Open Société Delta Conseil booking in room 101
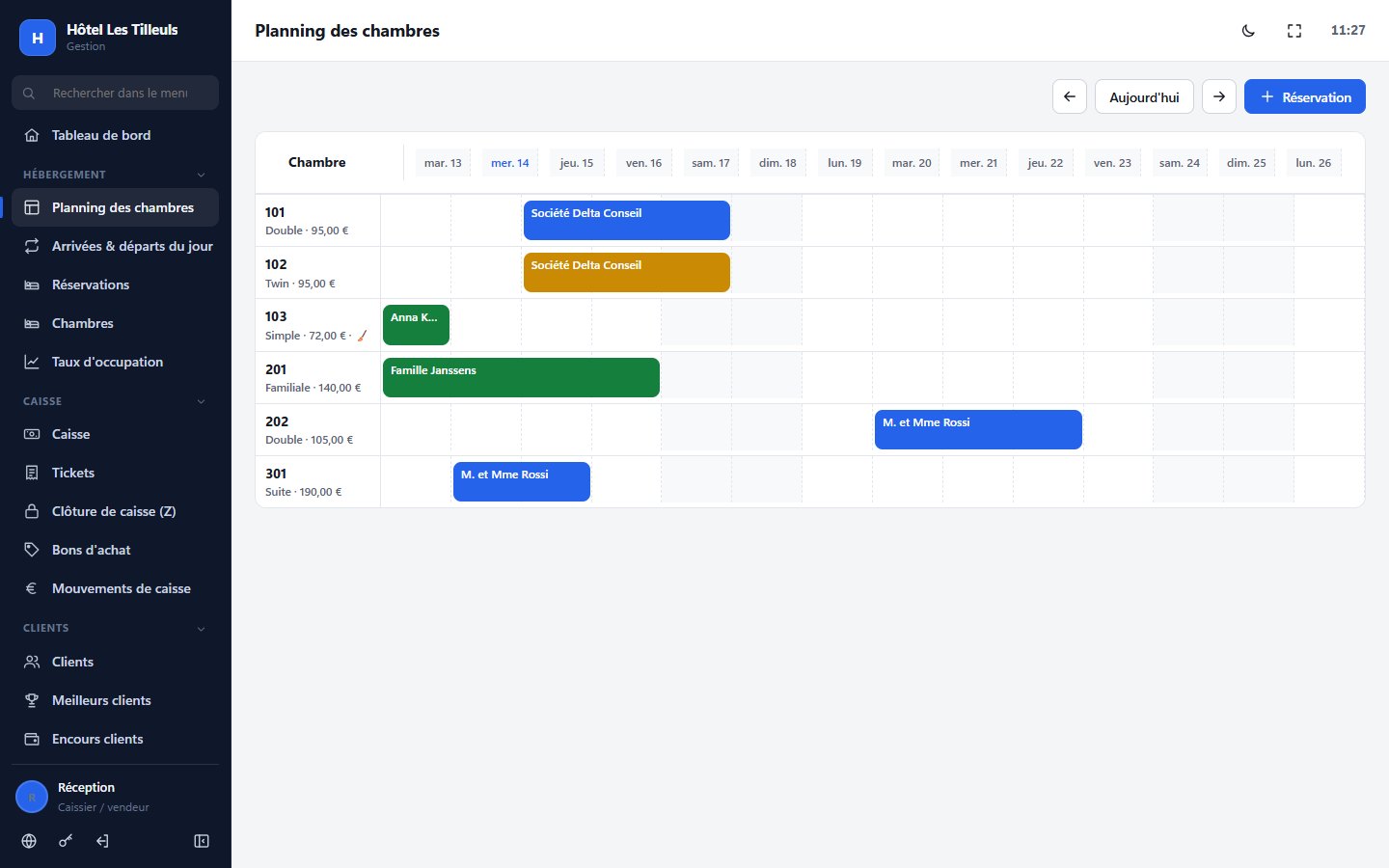The width and height of the screenshot is (1389, 868). [627, 220]
